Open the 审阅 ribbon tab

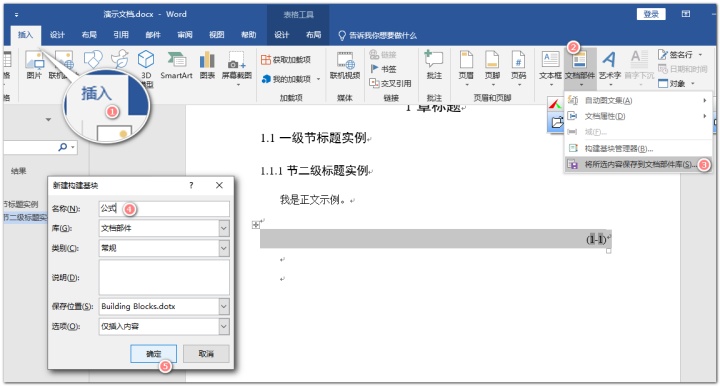pos(185,35)
